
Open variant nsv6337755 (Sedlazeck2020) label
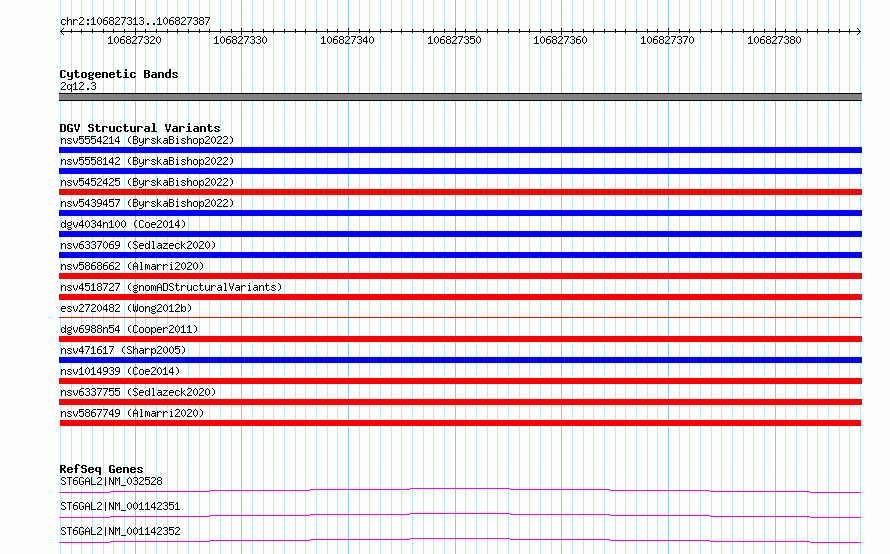[138, 392]
